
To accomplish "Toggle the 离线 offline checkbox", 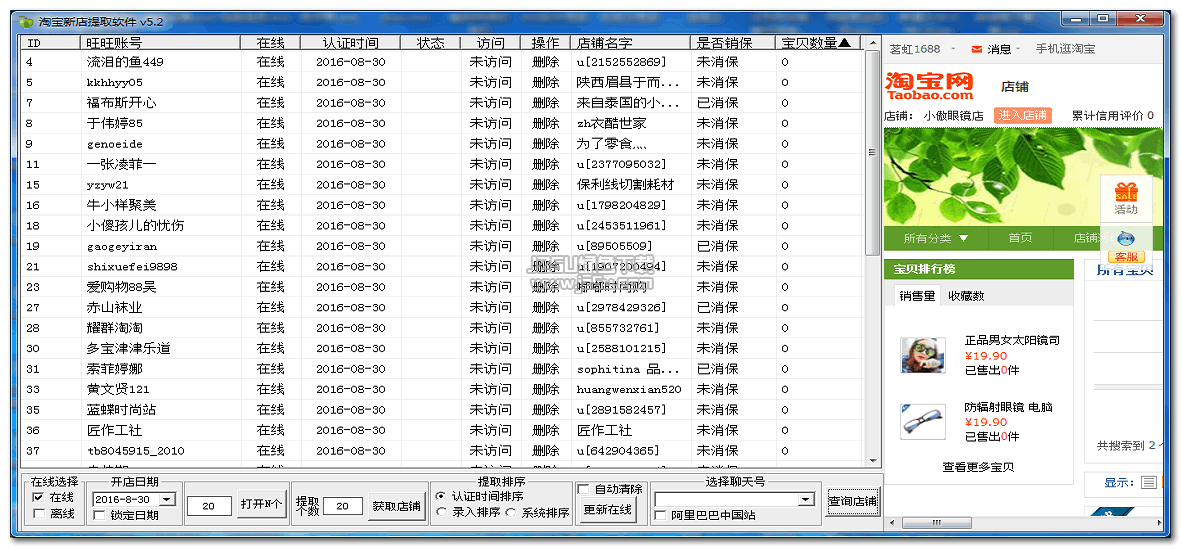I will 38,514.
